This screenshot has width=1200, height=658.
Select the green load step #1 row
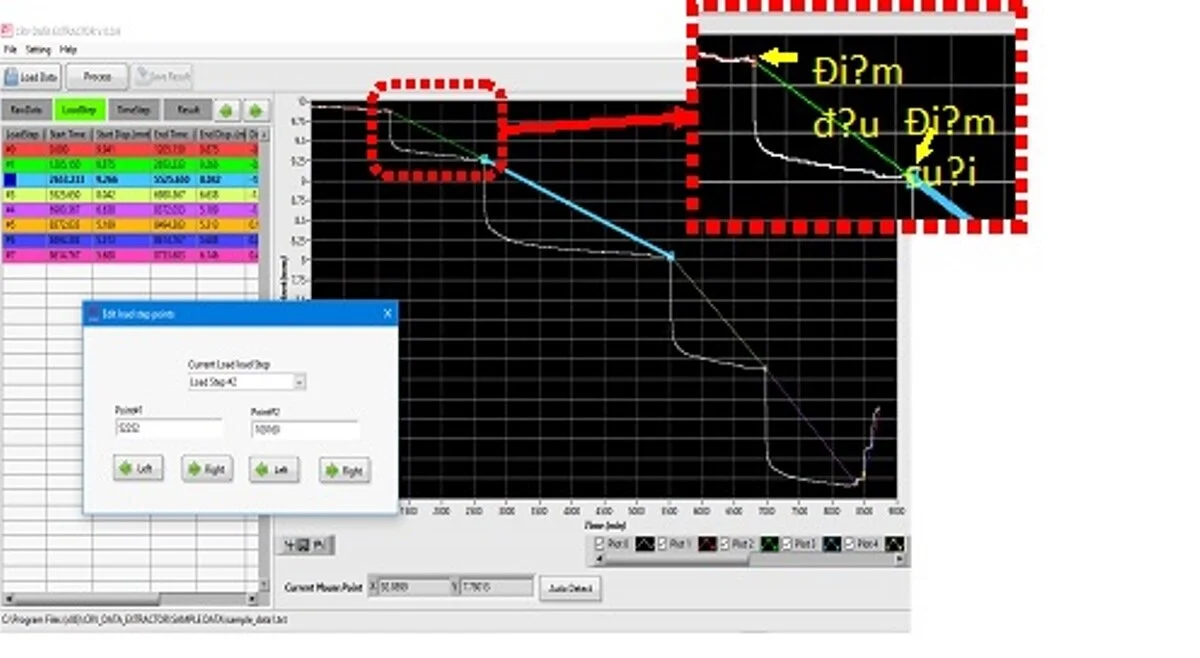(x=130, y=163)
